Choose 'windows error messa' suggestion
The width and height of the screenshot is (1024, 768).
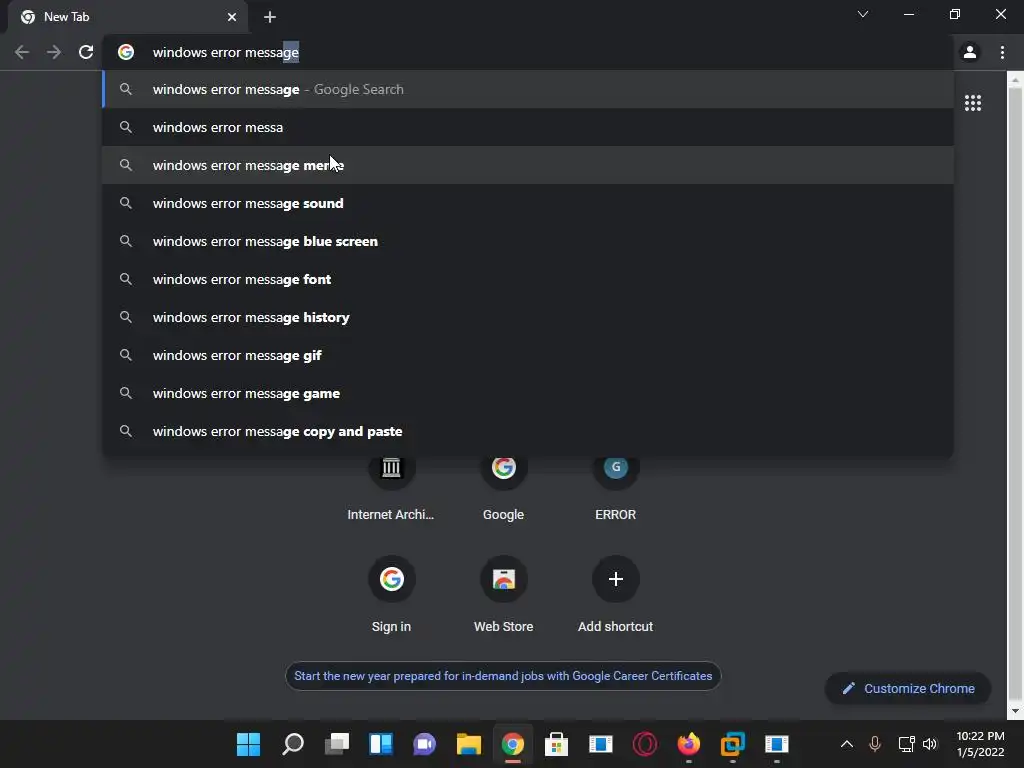click(x=528, y=127)
